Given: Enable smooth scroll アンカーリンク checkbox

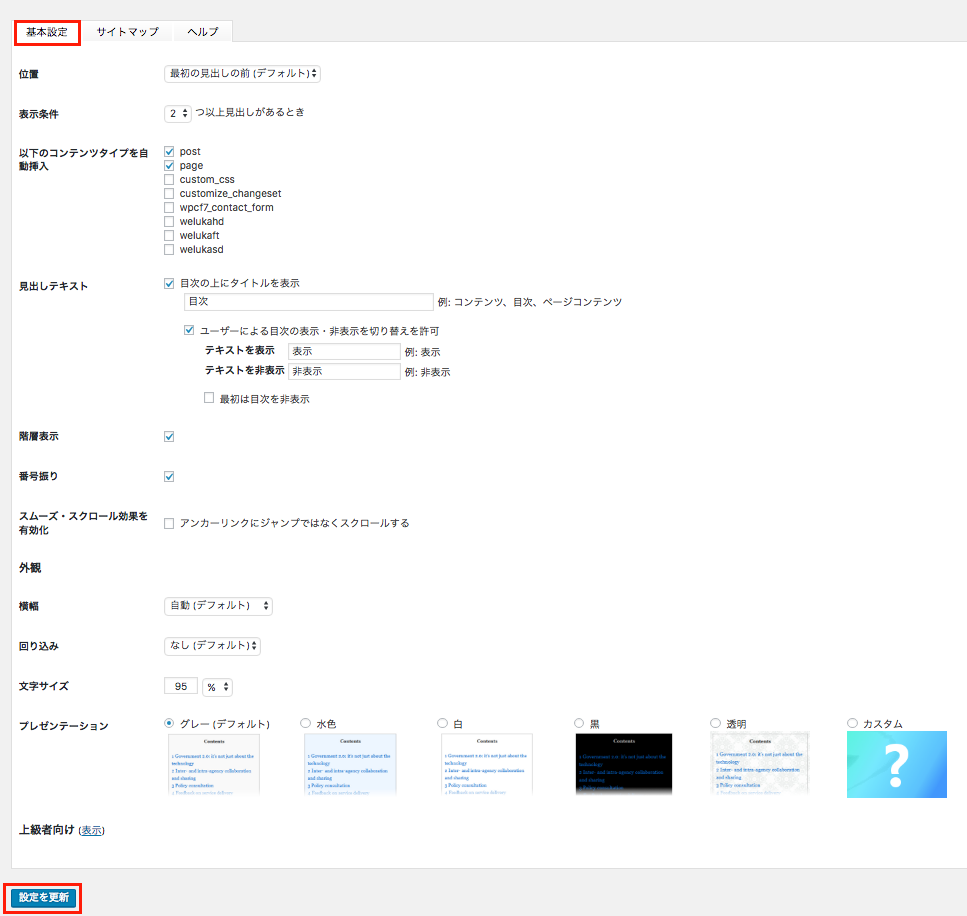Looking at the screenshot, I should point(169,524).
